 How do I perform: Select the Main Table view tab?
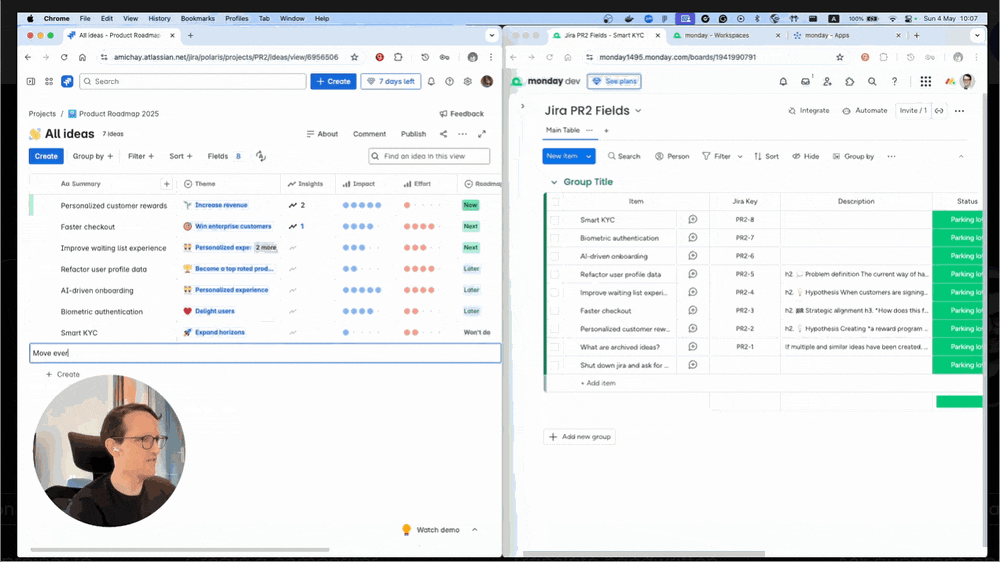pyautogui.click(x=562, y=130)
